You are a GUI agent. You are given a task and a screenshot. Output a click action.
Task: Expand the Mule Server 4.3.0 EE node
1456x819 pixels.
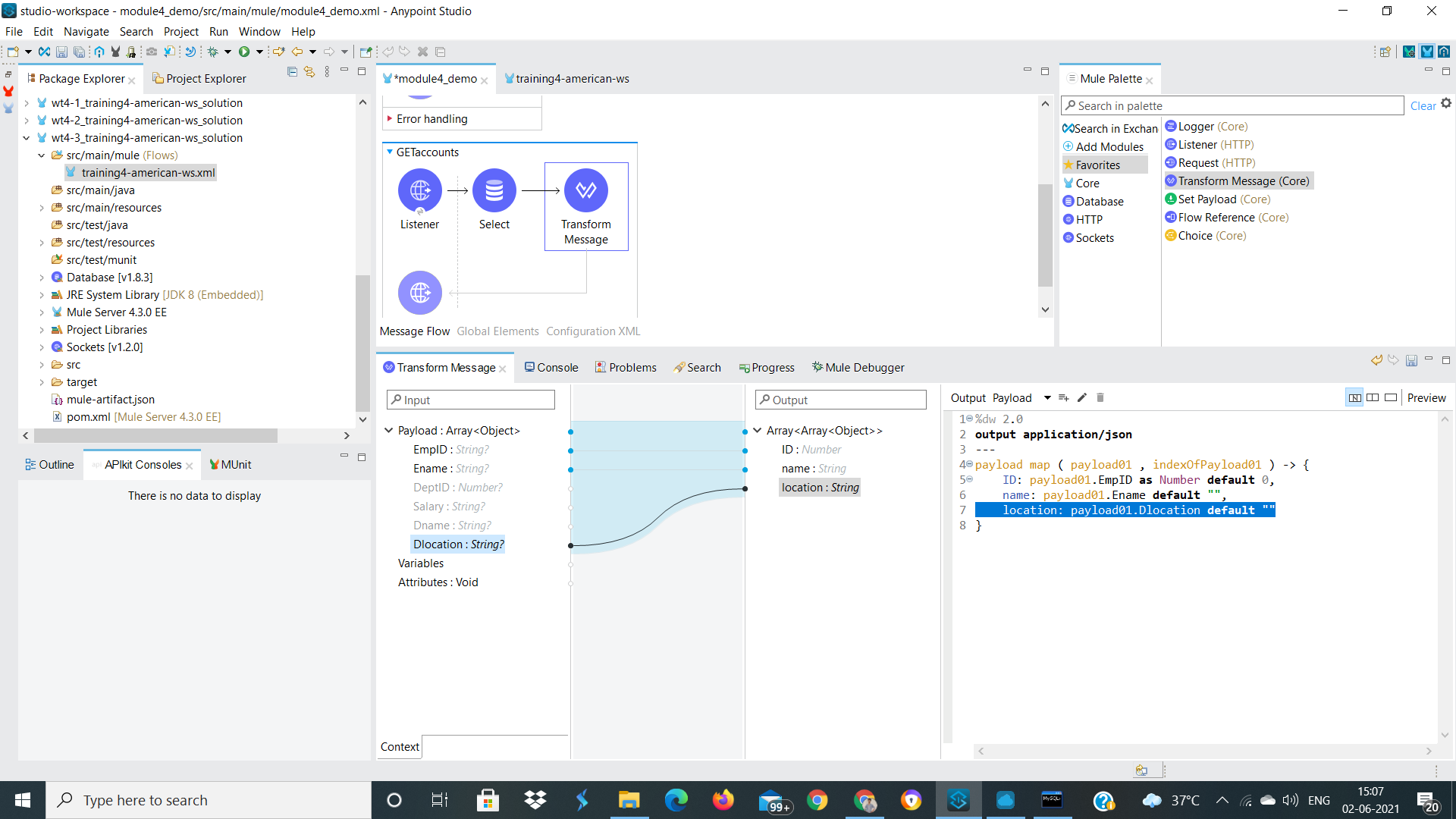coord(42,312)
